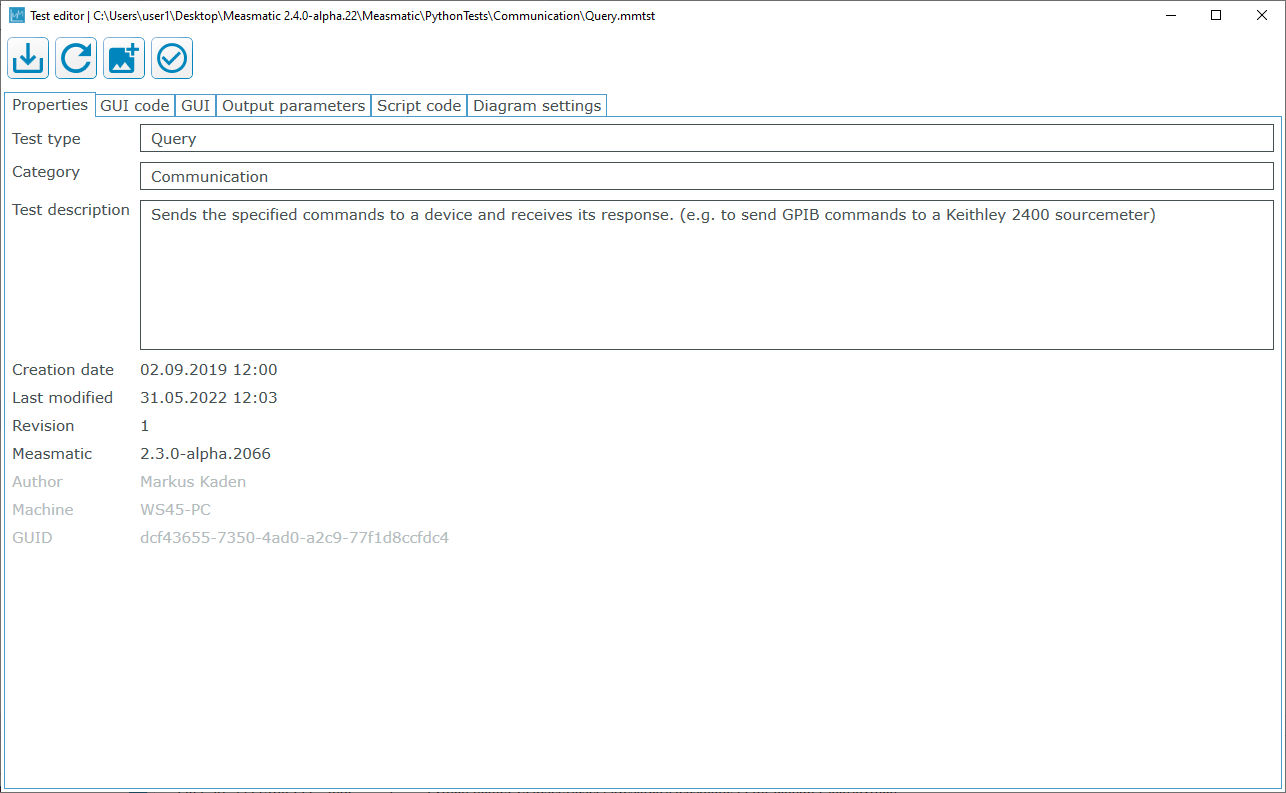Click the Creation date label
Screen dimensions: 1286x793
63,370
